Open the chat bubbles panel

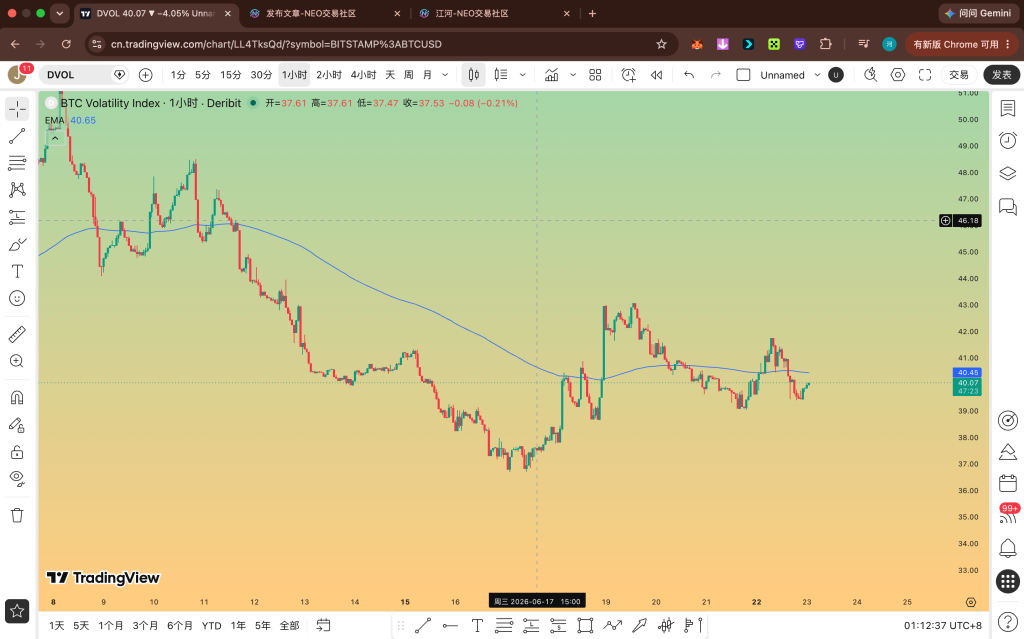coord(1008,207)
